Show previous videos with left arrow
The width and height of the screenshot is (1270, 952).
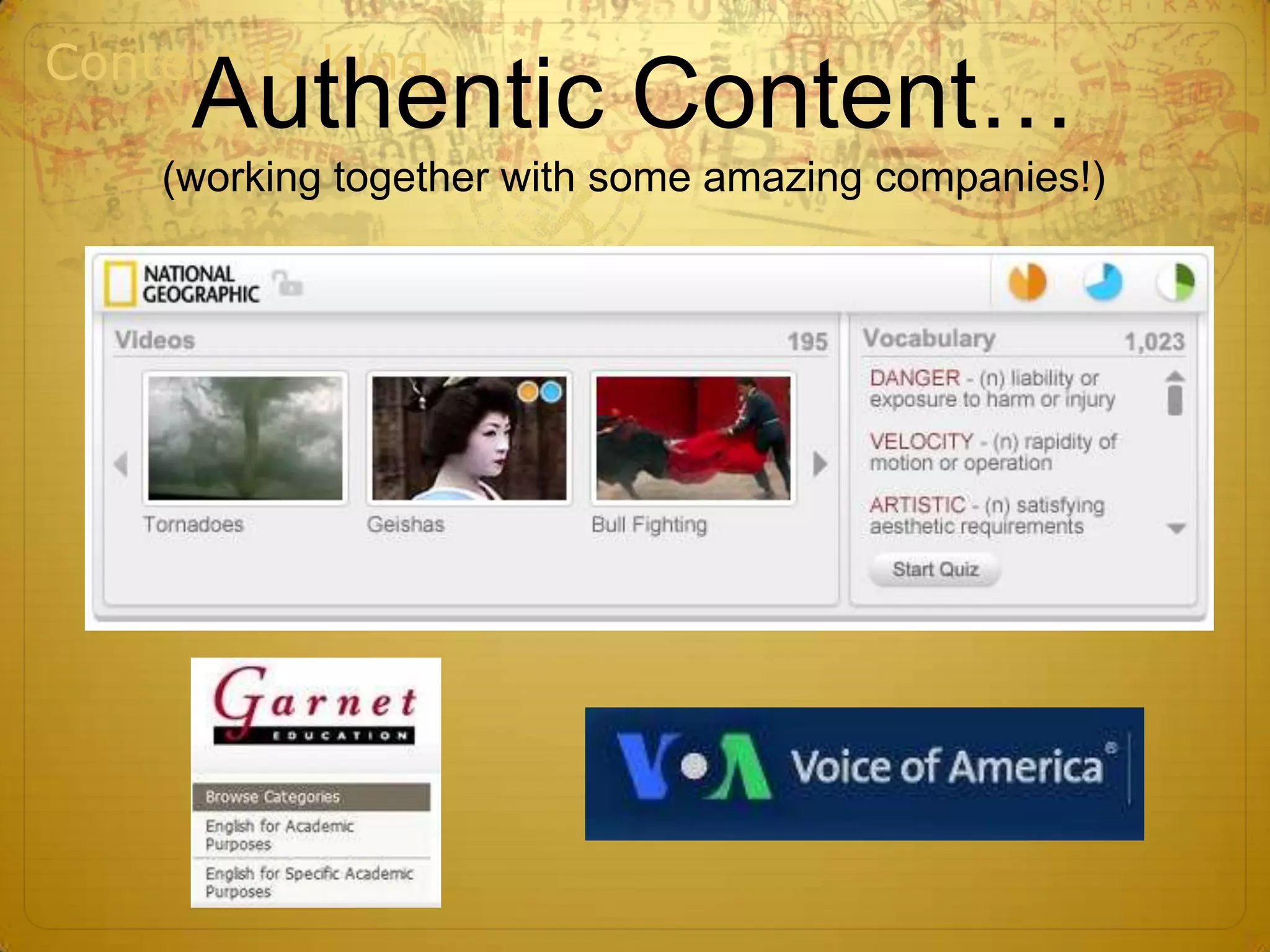122,464
